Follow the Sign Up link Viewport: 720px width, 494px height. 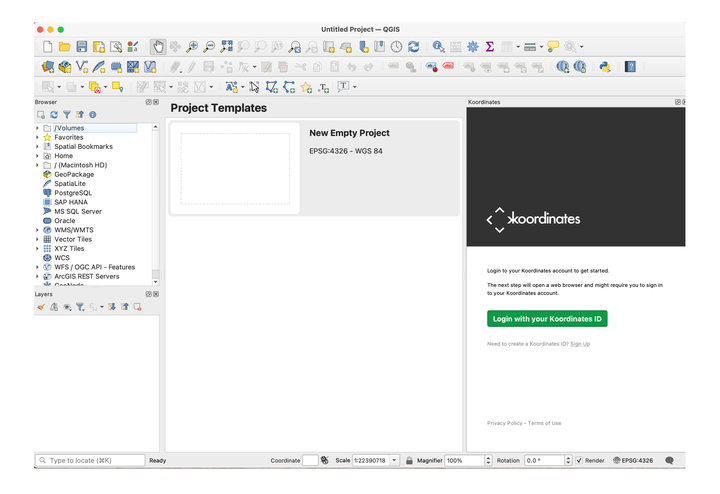coord(580,344)
